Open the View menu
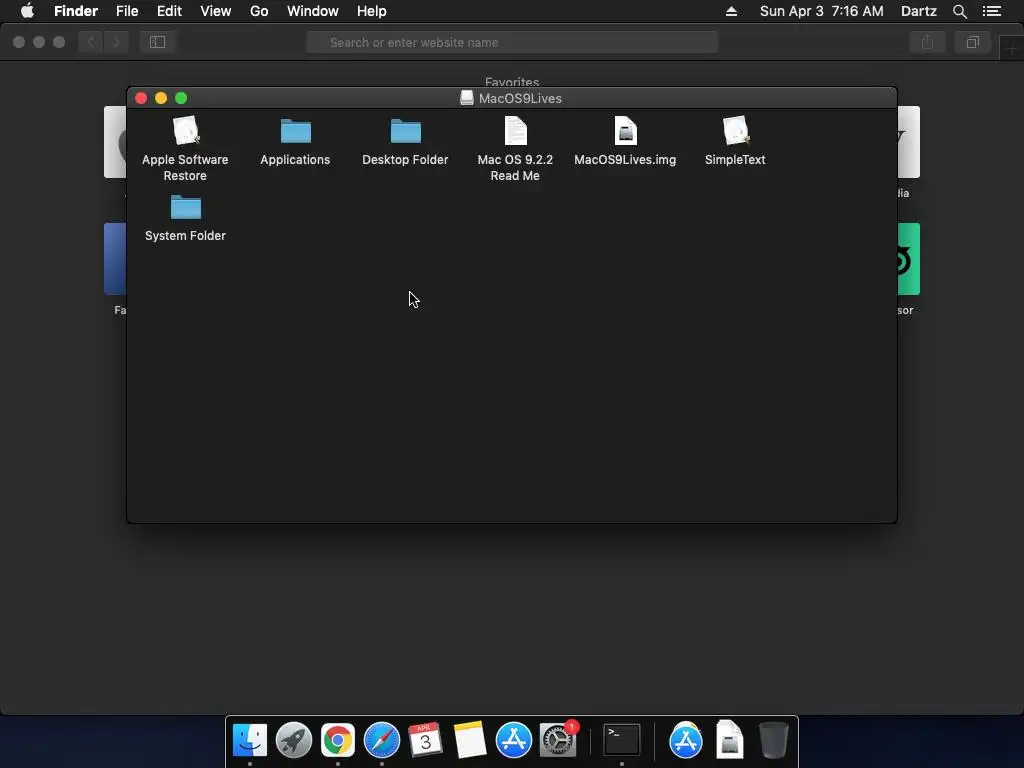1024x768 pixels. coord(216,11)
